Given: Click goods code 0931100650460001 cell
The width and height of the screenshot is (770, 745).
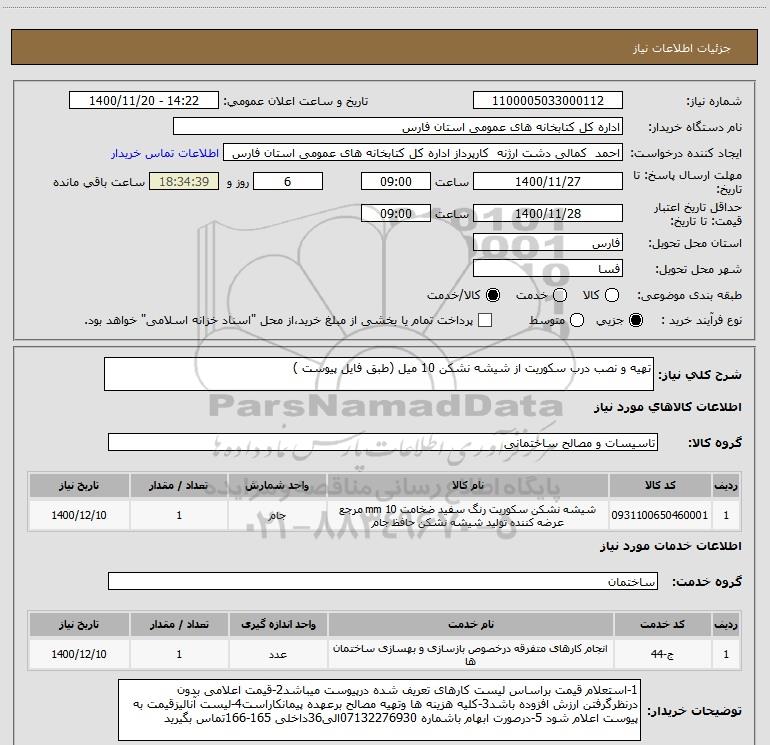Looking at the screenshot, I should point(660,515).
